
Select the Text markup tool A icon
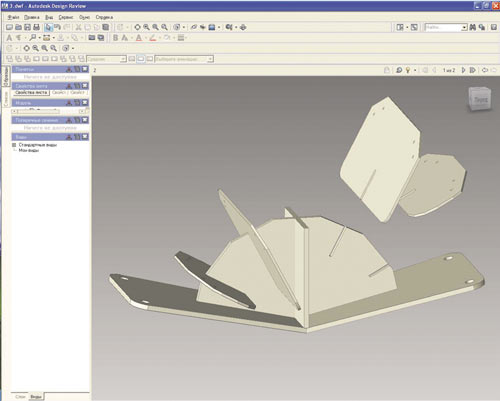(9, 38)
